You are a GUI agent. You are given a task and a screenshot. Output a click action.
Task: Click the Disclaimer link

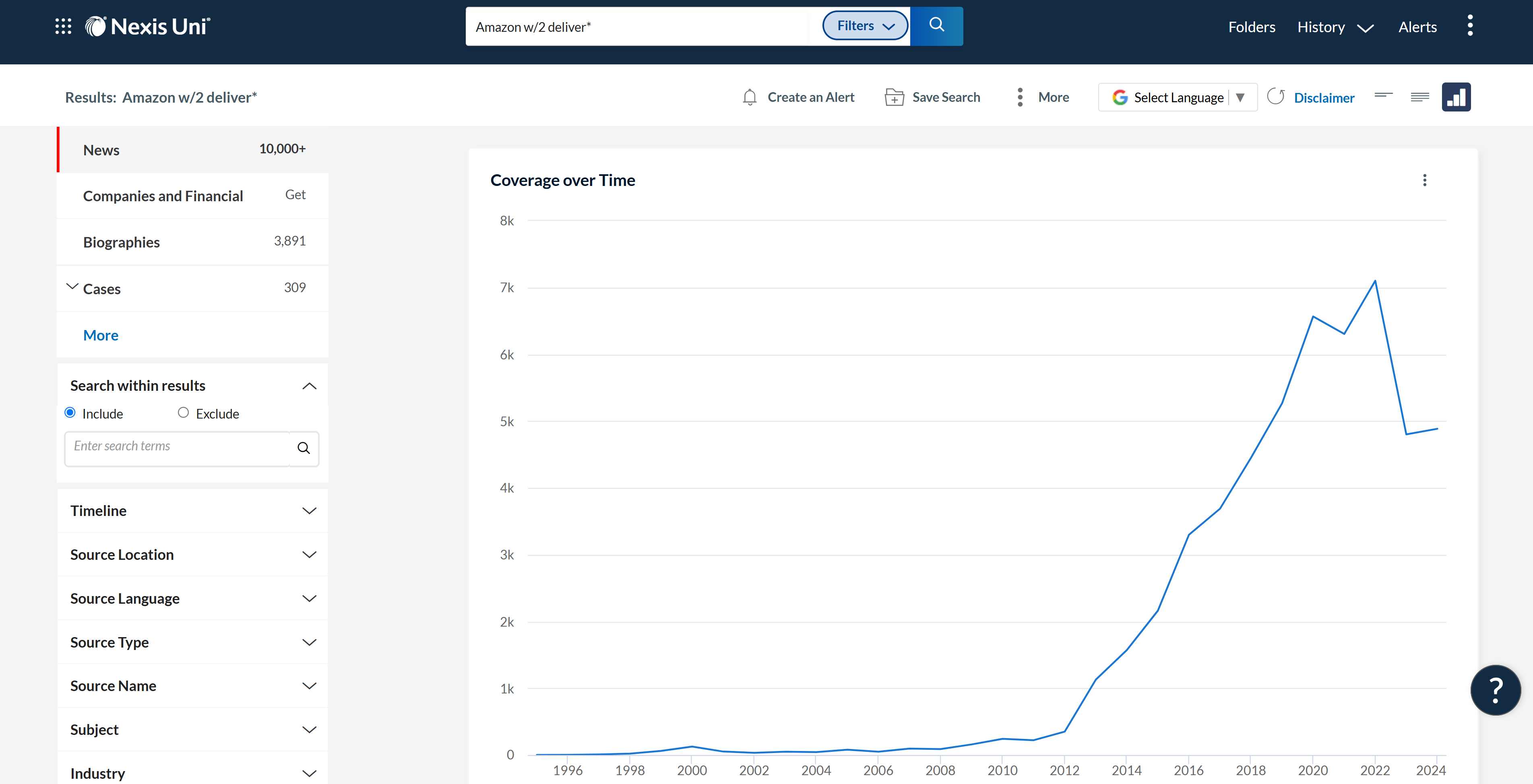coord(1324,97)
